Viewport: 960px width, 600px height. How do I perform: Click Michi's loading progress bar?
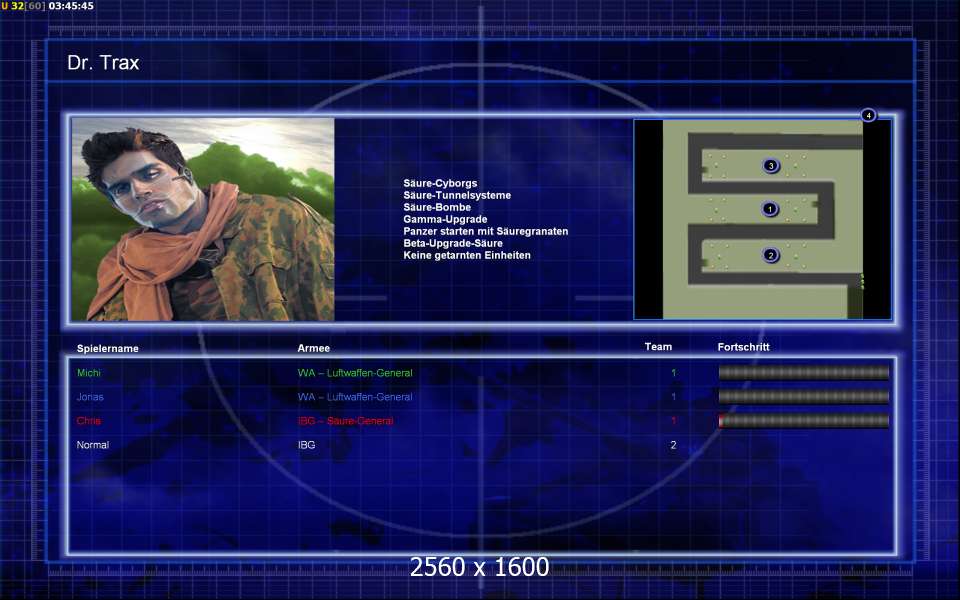[803, 372]
